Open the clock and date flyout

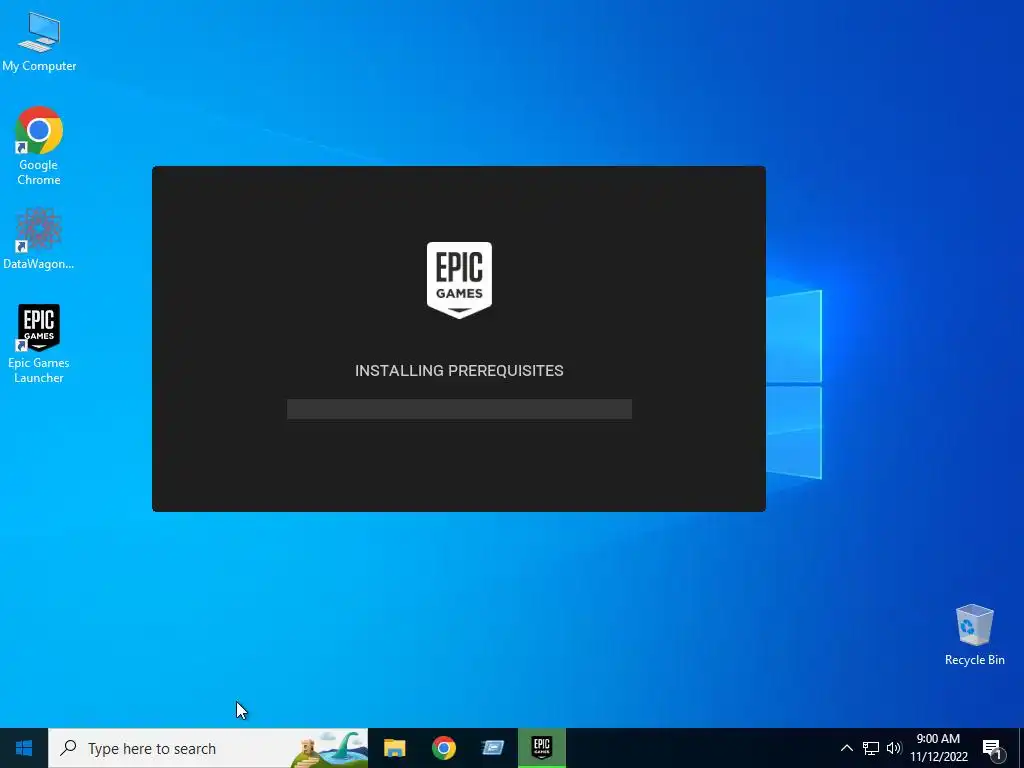[939, 748]
